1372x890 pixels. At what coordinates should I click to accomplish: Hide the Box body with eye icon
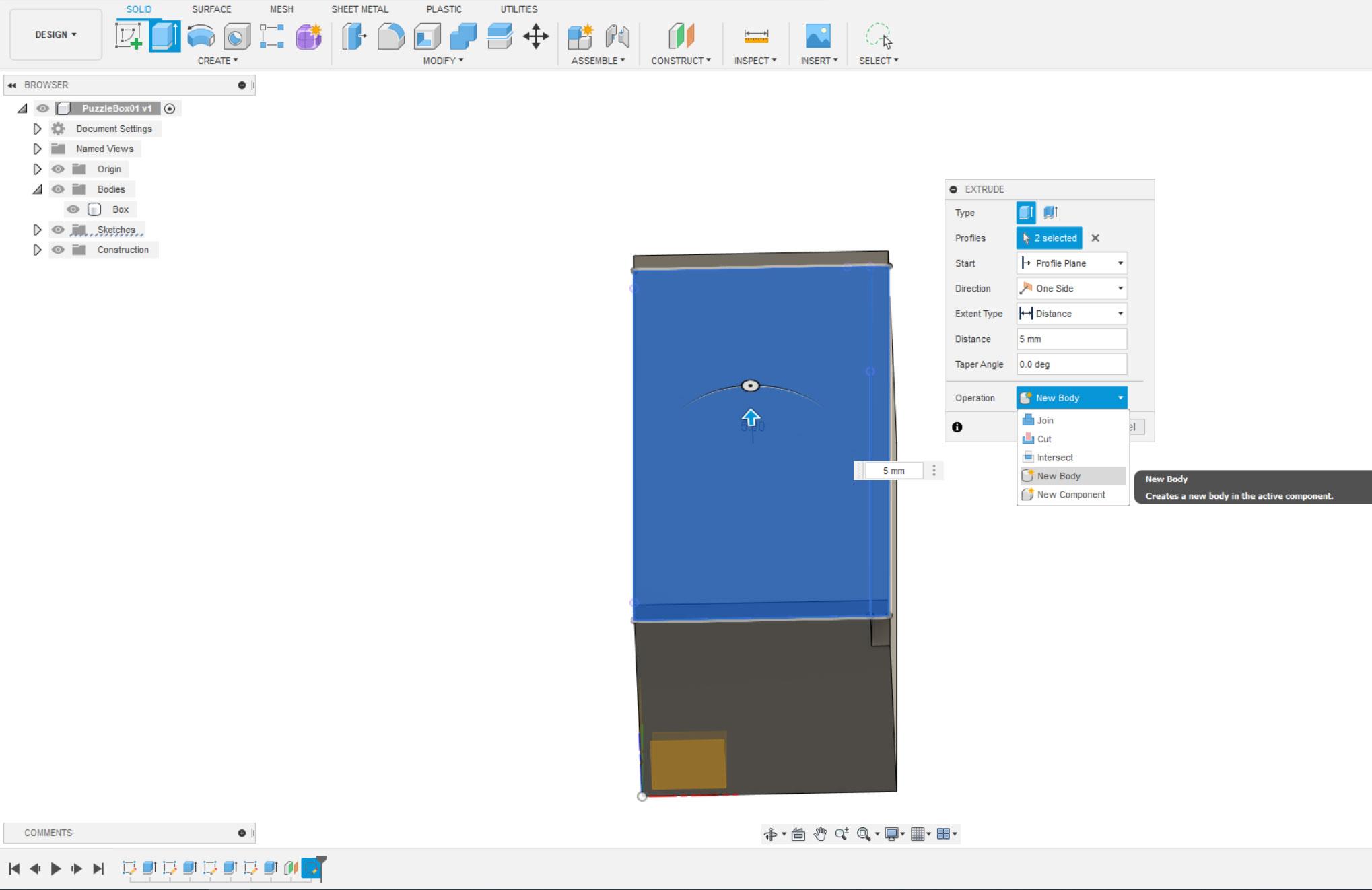point(73,209)
